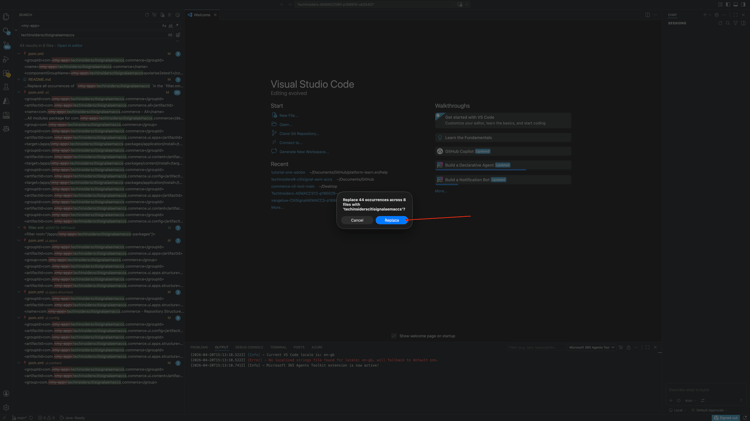Image resolution: width=750 pixels, height=421 pixels.
Task: Filter the chat Sessions list
Action: 736,23
